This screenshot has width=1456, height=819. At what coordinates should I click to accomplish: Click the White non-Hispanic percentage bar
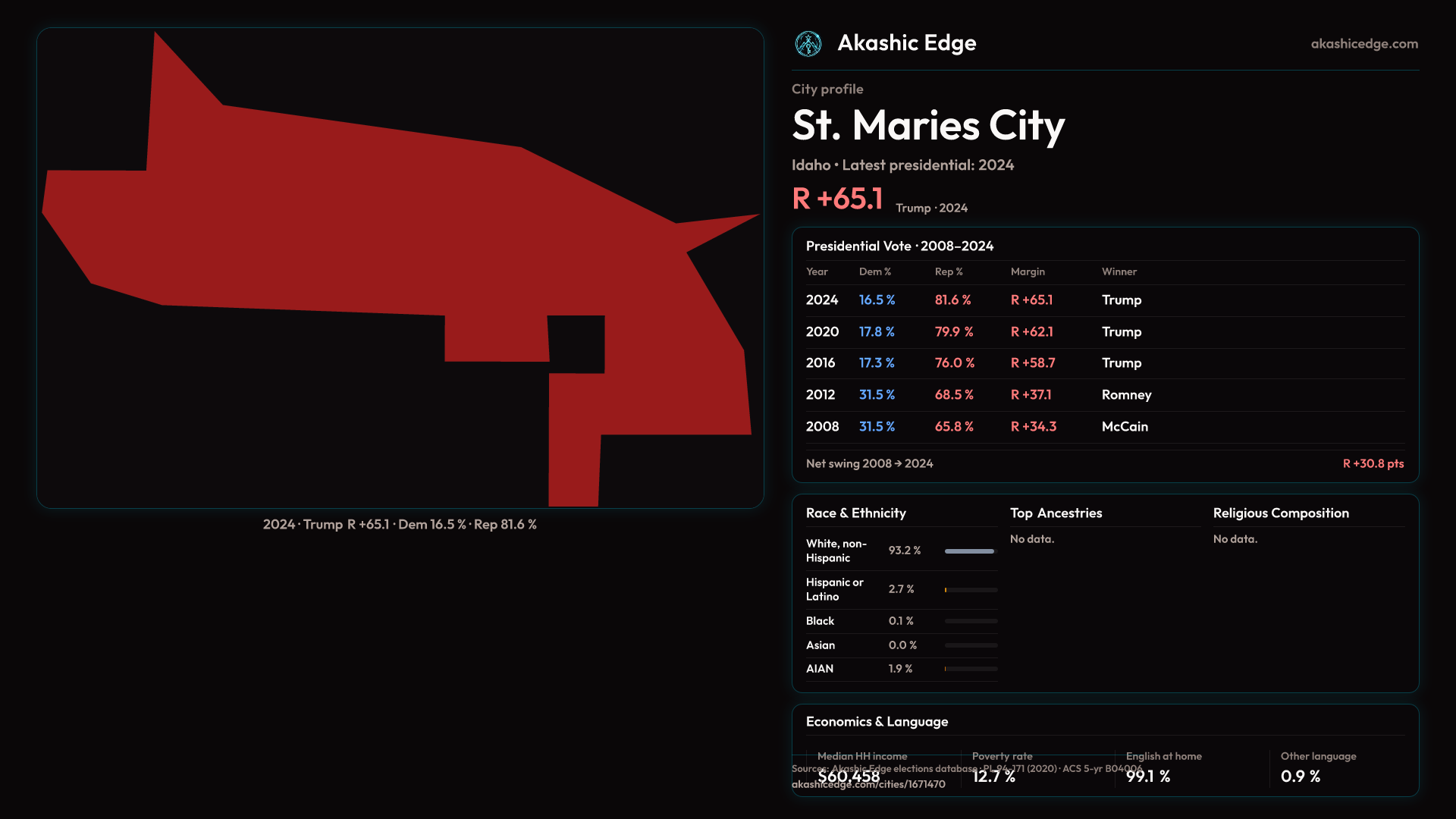coord(970,551)
